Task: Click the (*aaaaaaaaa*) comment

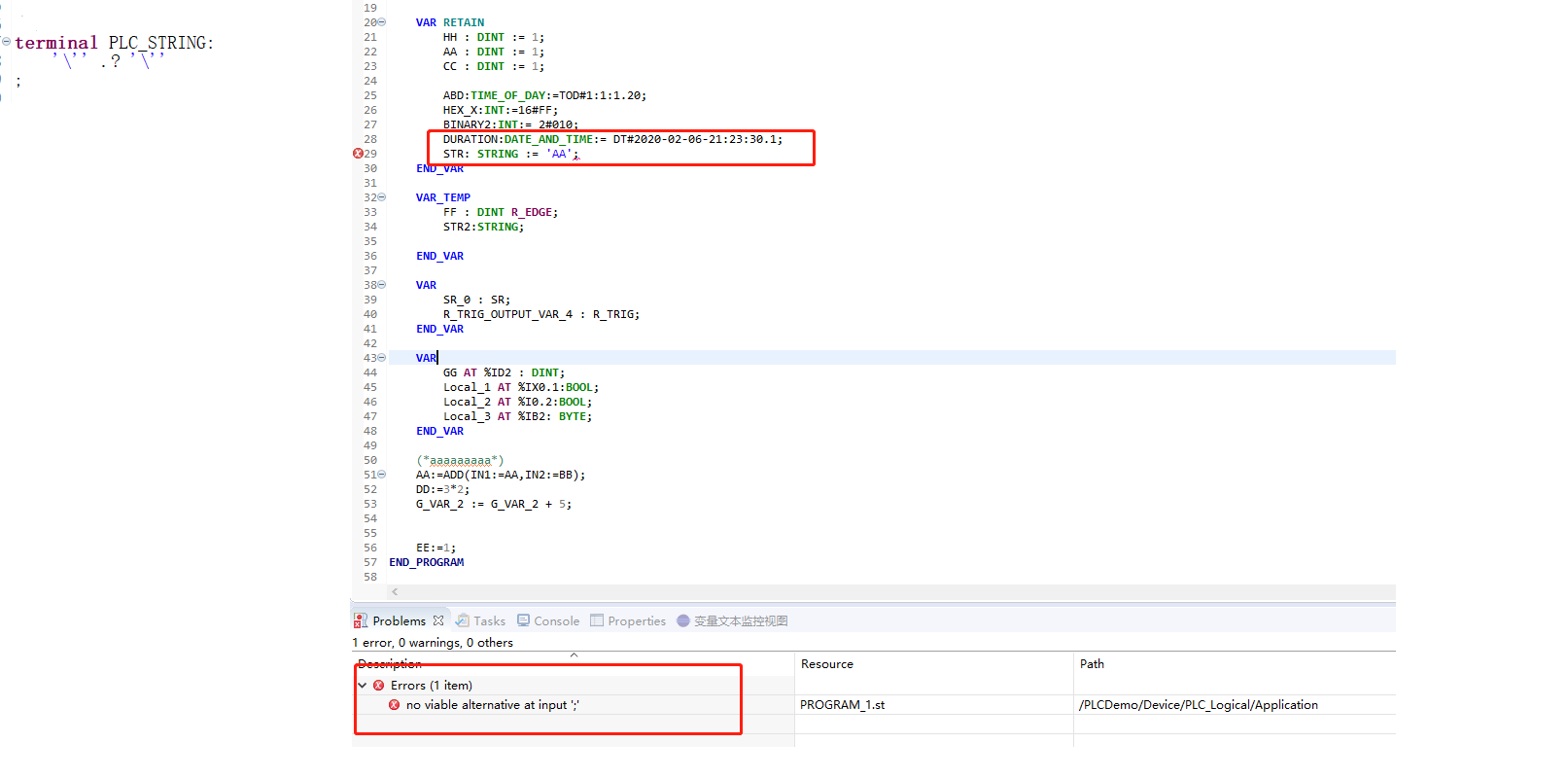Action: click(x=460, y=460)
